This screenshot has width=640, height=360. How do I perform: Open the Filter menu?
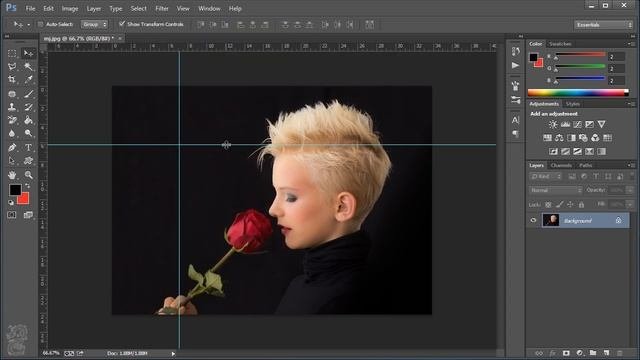pos(162,9)
